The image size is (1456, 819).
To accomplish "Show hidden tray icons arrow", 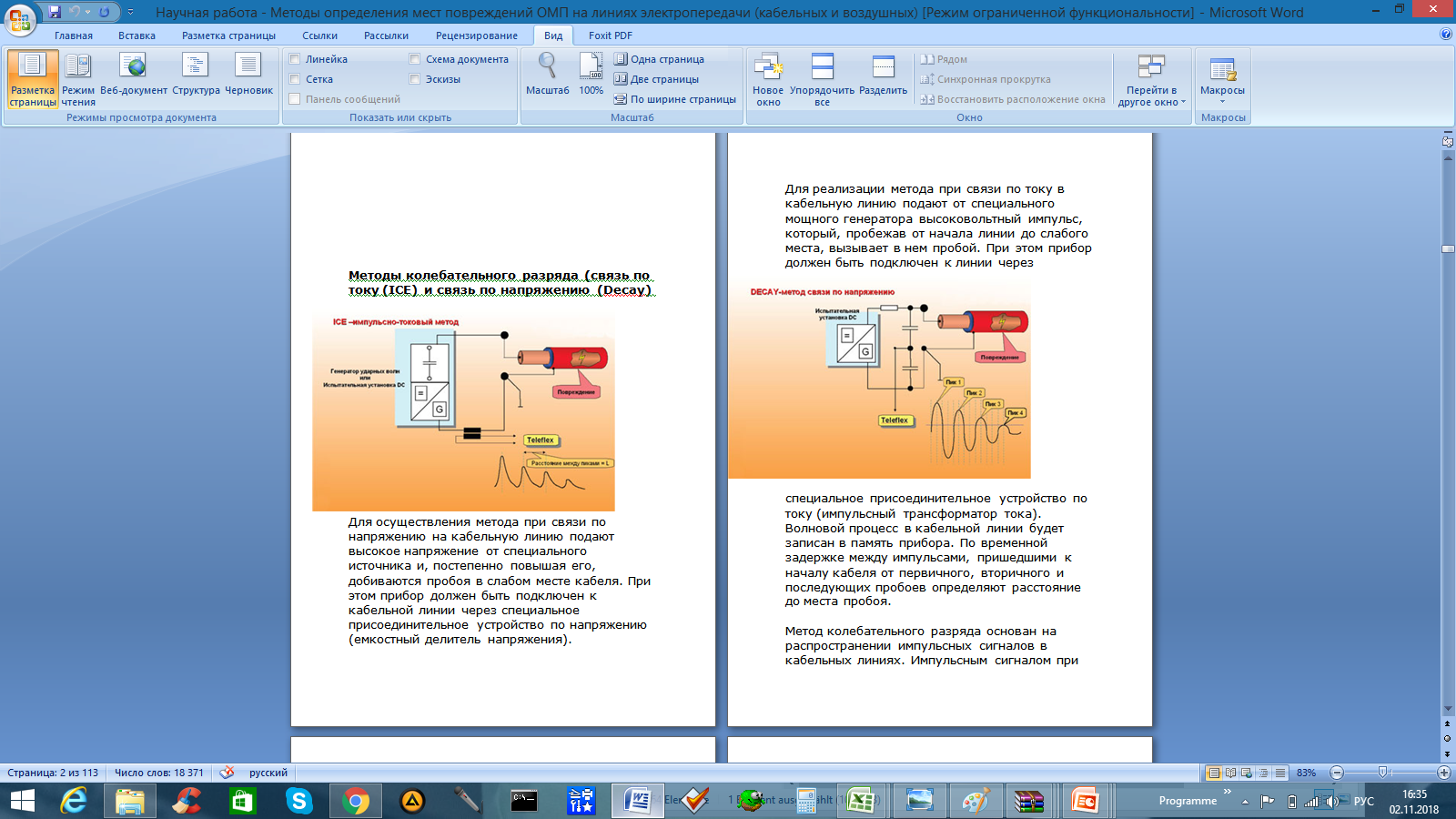I will click(1245, 801).
